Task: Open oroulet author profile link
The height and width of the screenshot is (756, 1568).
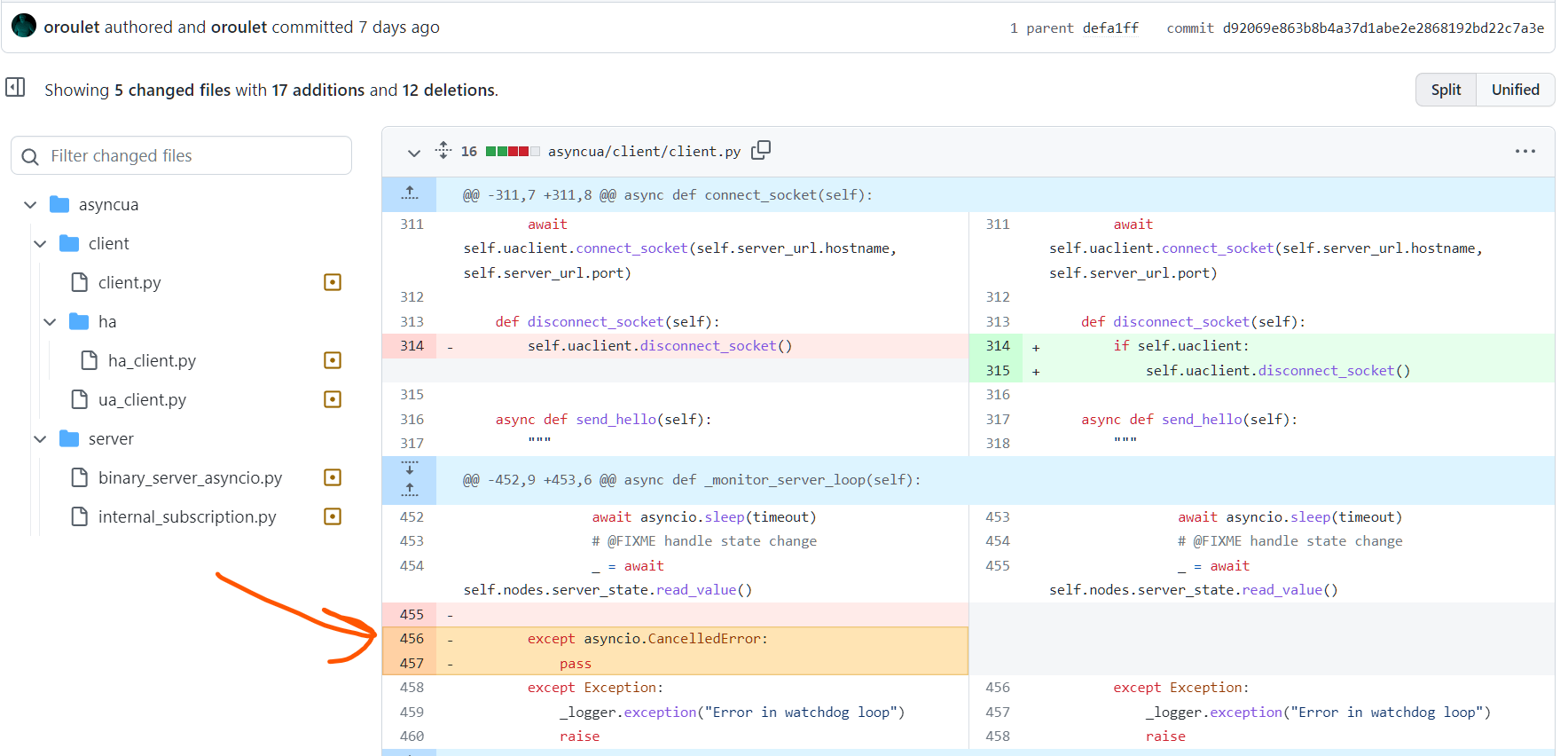Action: [72, 27]
